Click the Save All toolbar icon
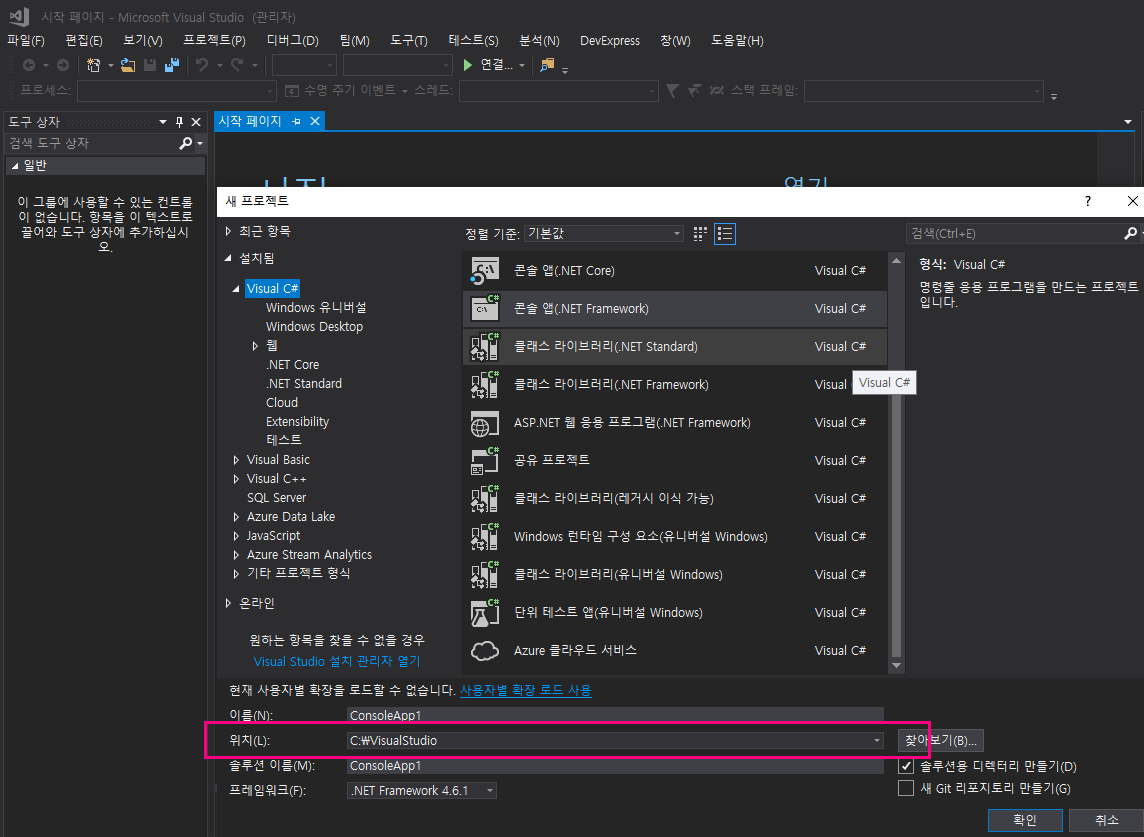Viewport: 1144px width, 837px height. [172, 66]
